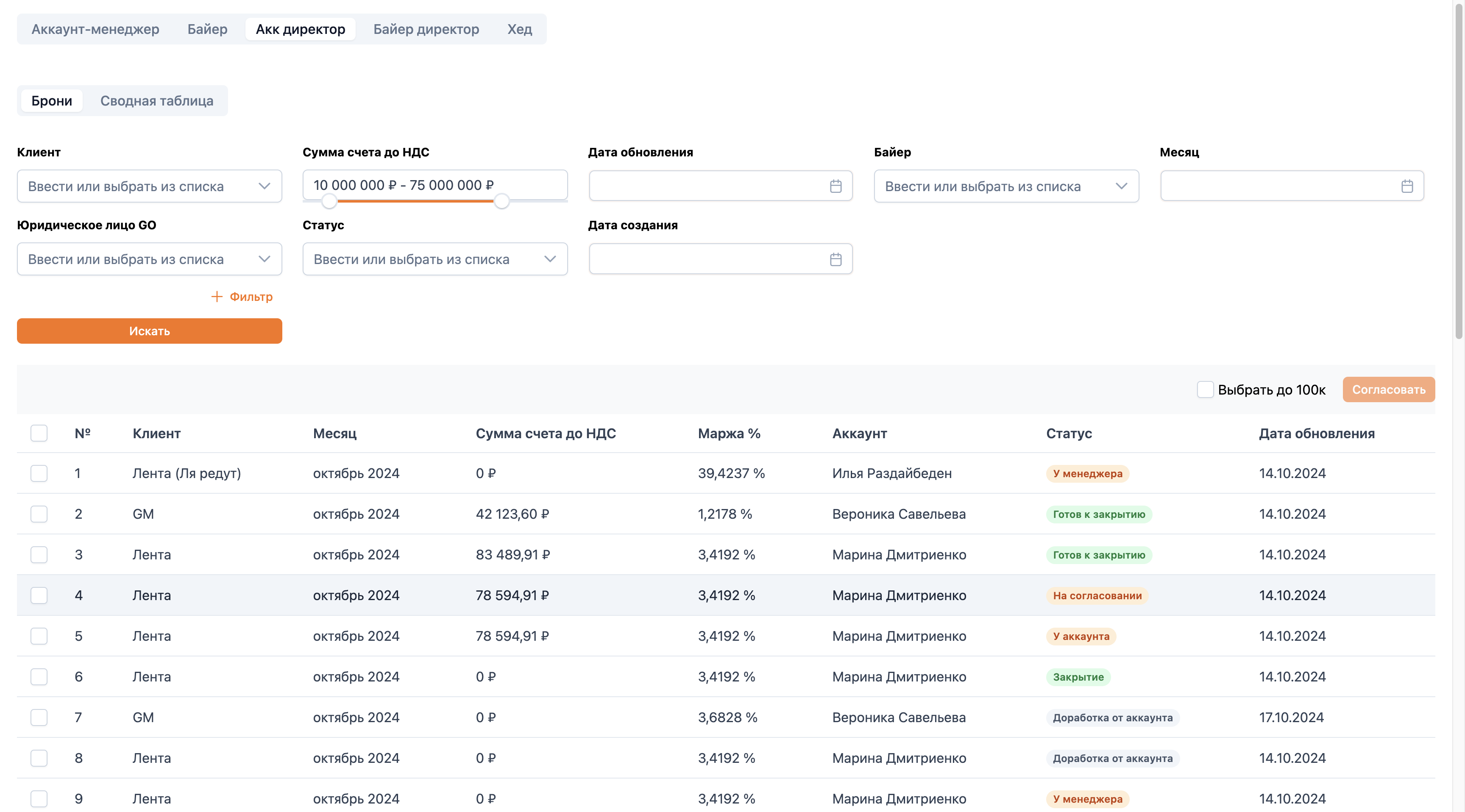Toggle the select-all checkbox in table header
Viewport: 1465px width, 812px height.
click(39, 433)
